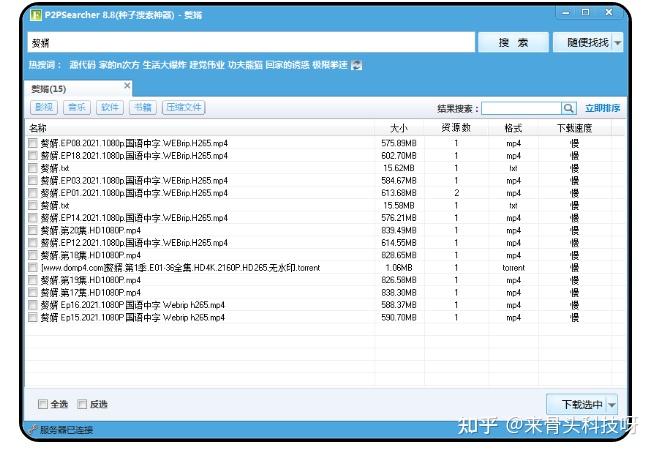Open the 下载选中 dropdown arrow
Viewport: 655px width, 454px height.
(612, 404)
